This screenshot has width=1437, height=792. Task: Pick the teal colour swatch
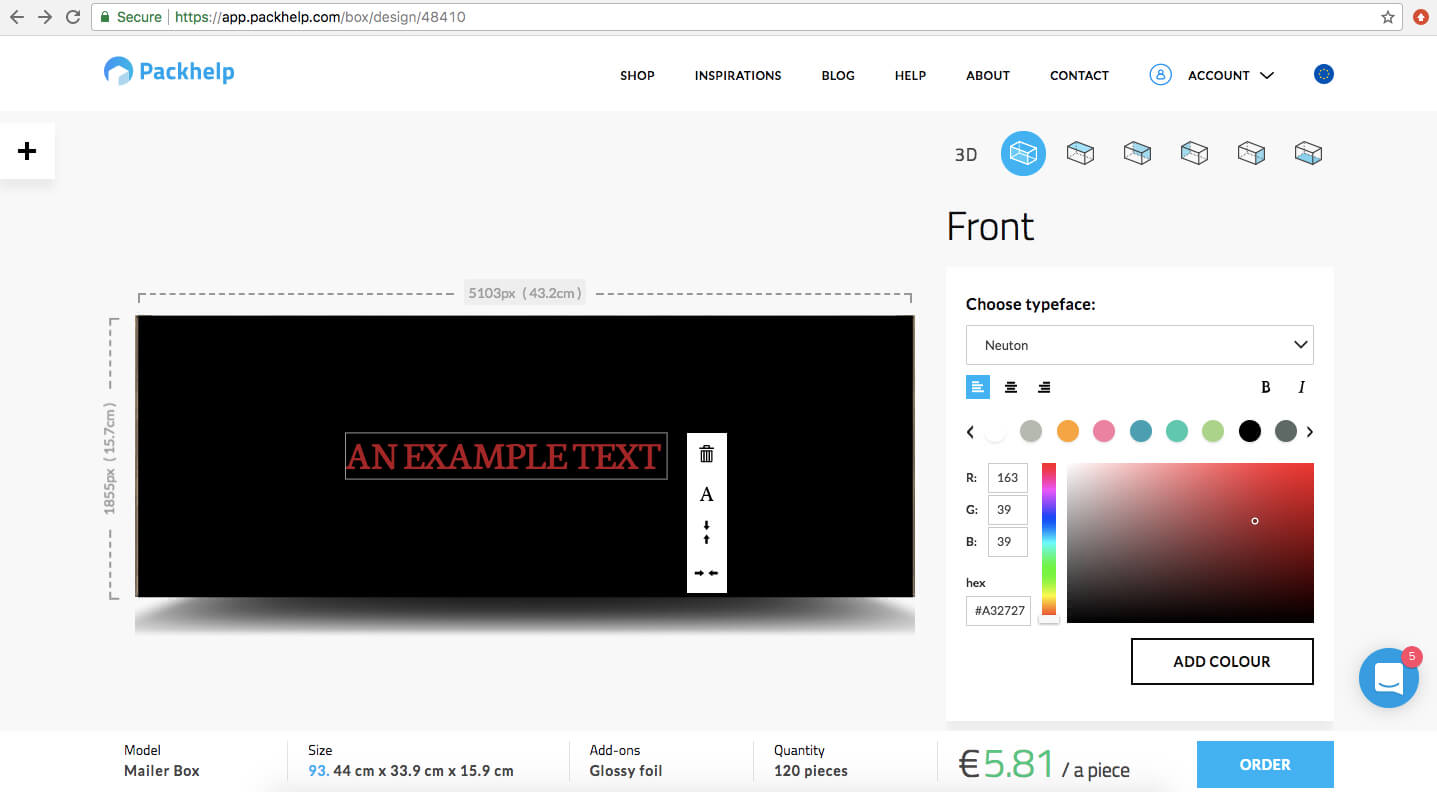pyautogui.click(x=1177, y=431)
